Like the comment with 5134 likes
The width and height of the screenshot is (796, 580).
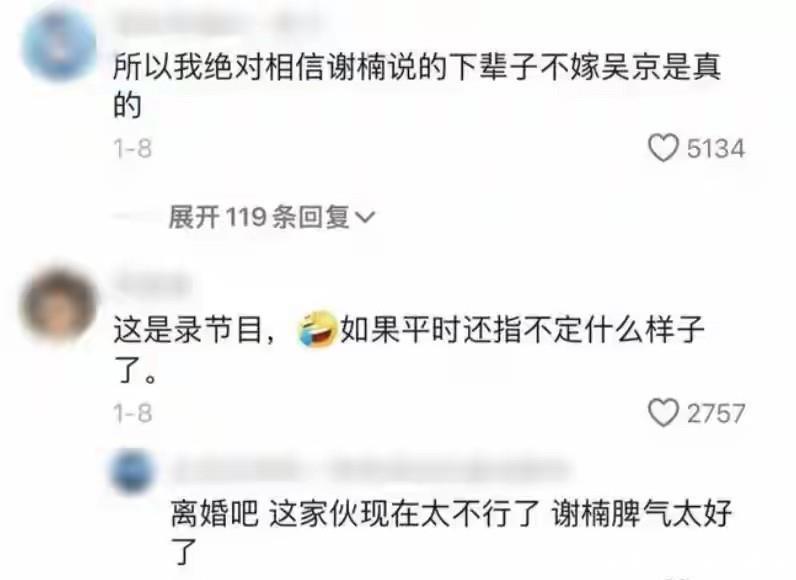[x=663, y=148]
